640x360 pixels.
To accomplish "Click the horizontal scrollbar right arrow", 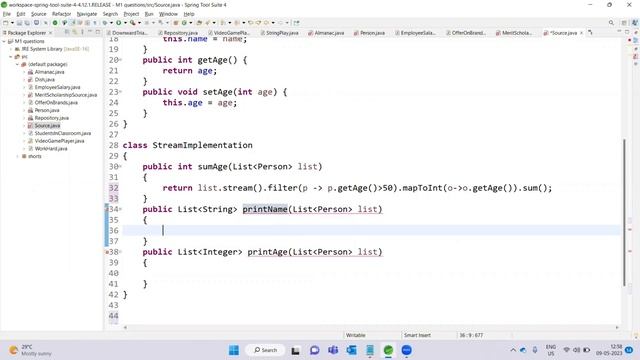I will point(617,327).
